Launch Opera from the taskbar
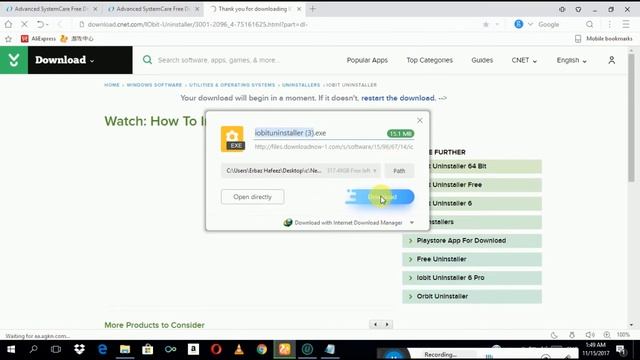The image size is (640, 360). (216, 349)
